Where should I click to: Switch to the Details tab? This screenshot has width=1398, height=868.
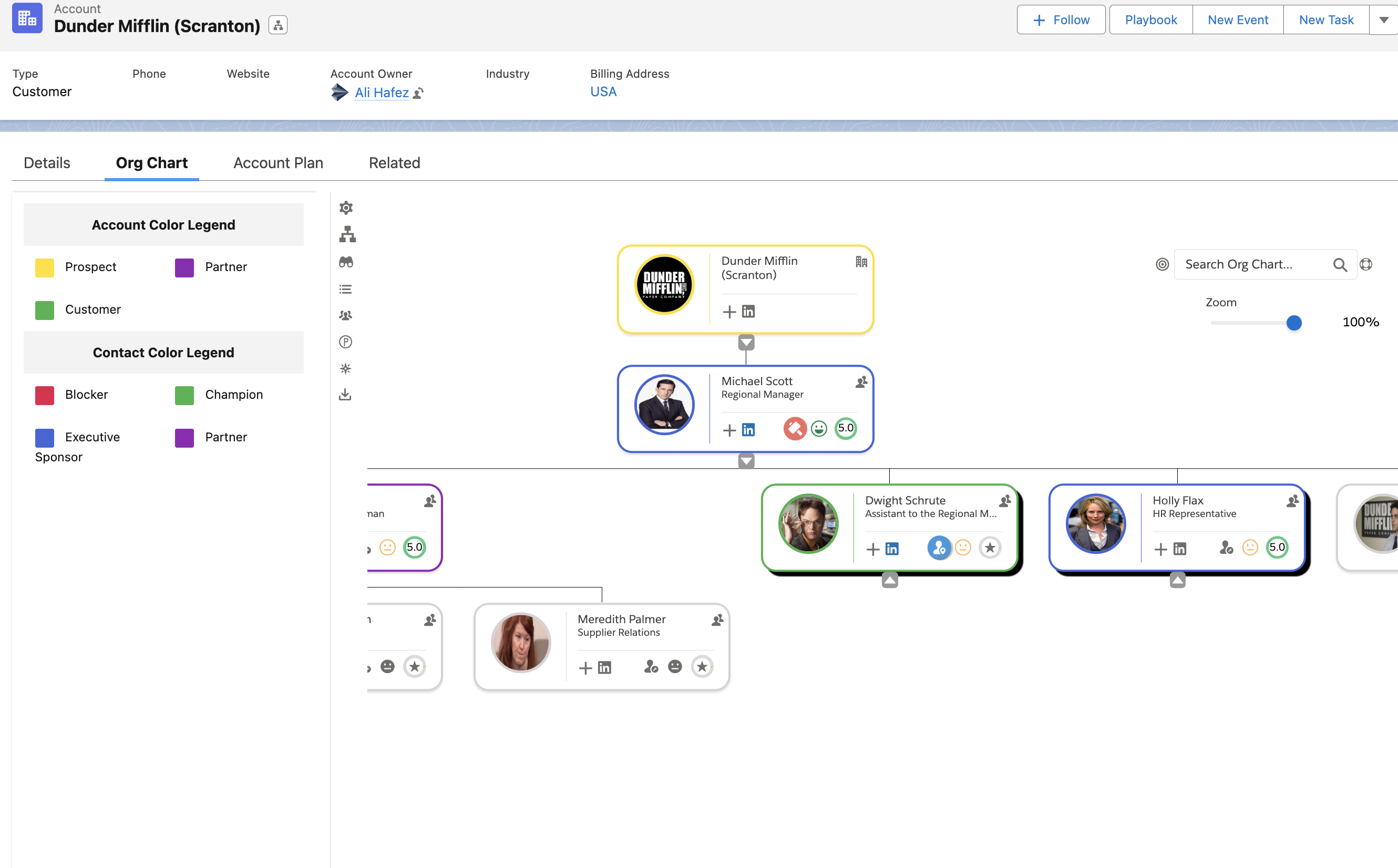pyautogui.click(x=47, y=163)
